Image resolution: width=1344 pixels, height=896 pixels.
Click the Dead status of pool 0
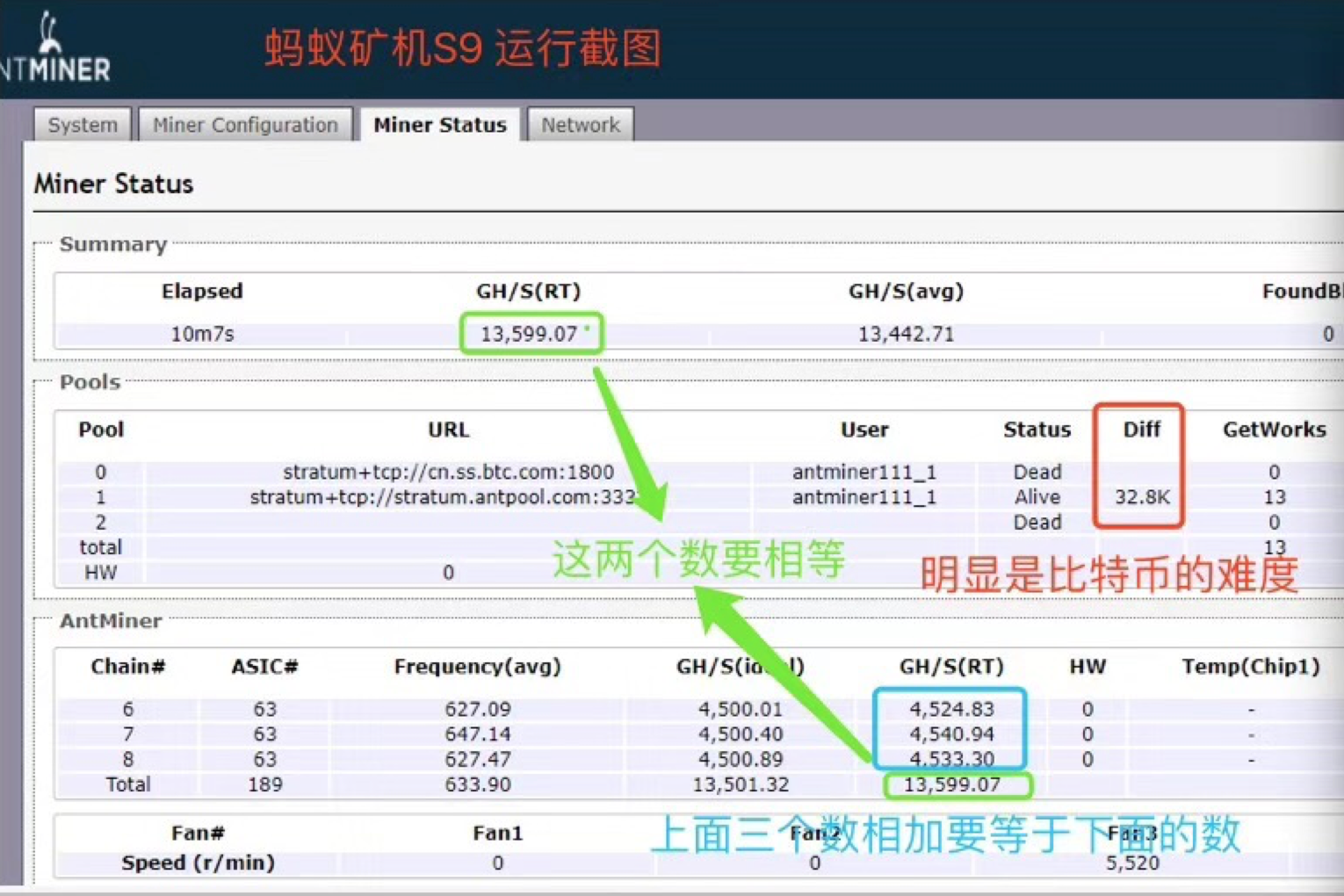click(1037, 472)
